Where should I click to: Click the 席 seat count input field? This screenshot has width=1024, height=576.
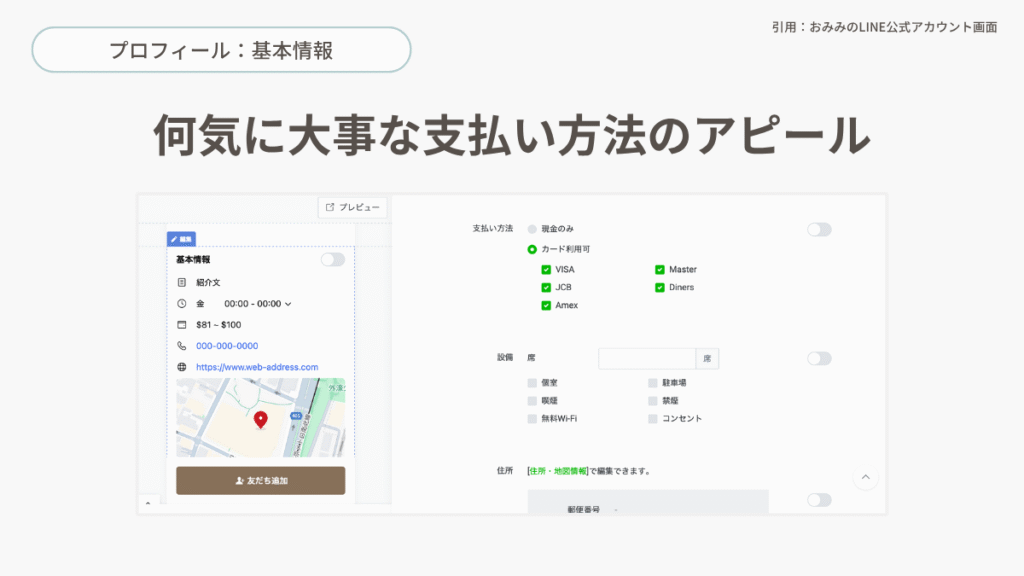coord(646,358)
